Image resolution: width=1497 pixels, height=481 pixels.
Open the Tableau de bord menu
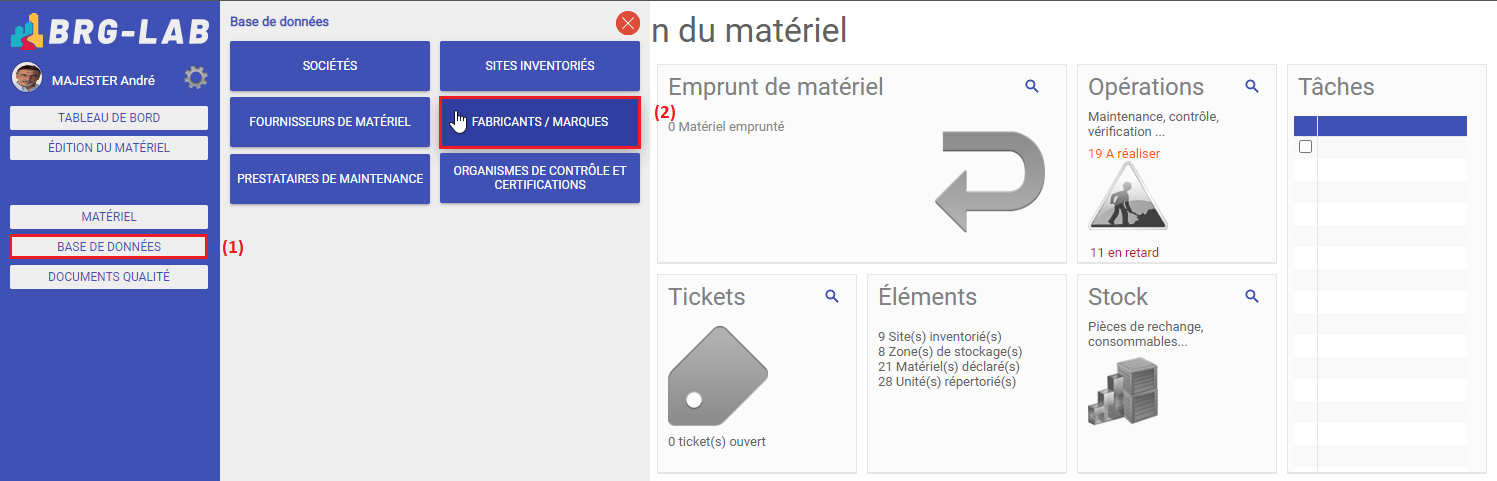(x=109, y=118)
